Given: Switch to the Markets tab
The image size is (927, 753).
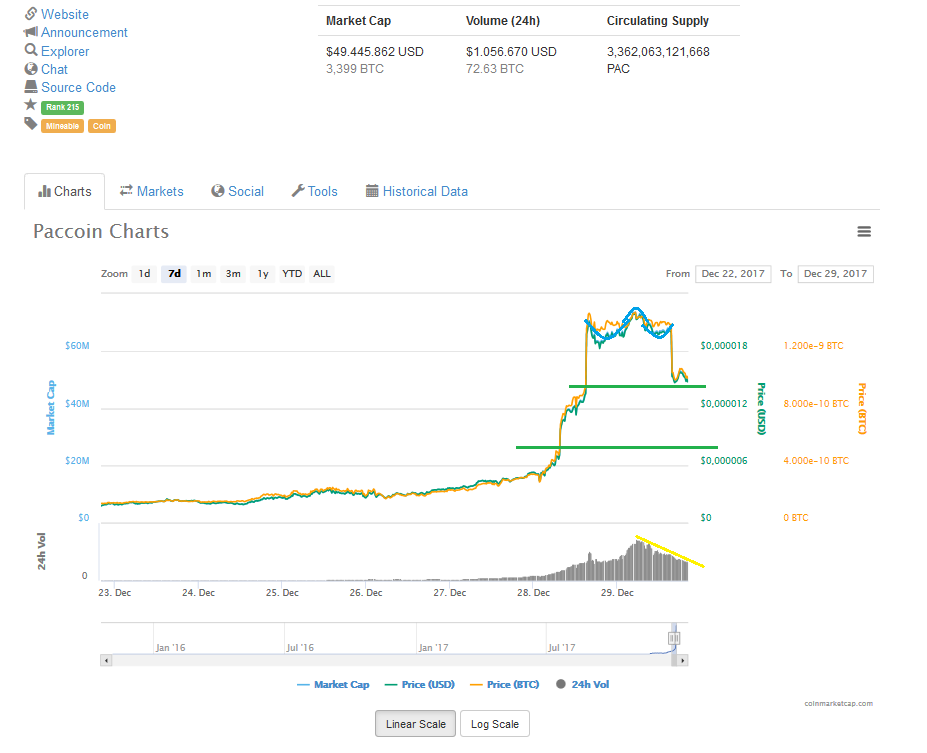Looking at the screenshot, I should click(x=152, y=191).
